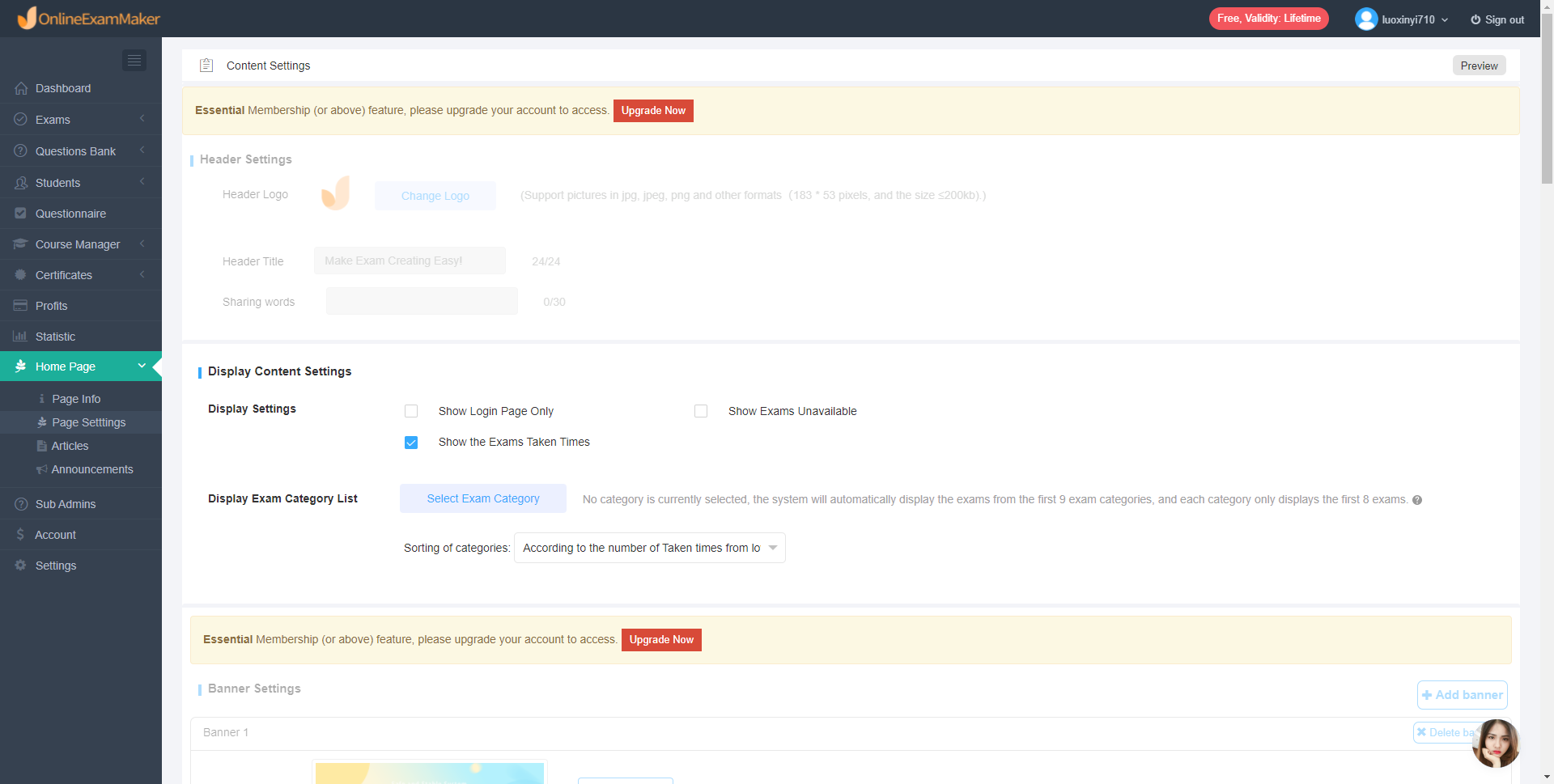The image size is (1554, 784).
Task: Collapse sidebar using hamburger menu icon
Action: (x=134, y=61)
